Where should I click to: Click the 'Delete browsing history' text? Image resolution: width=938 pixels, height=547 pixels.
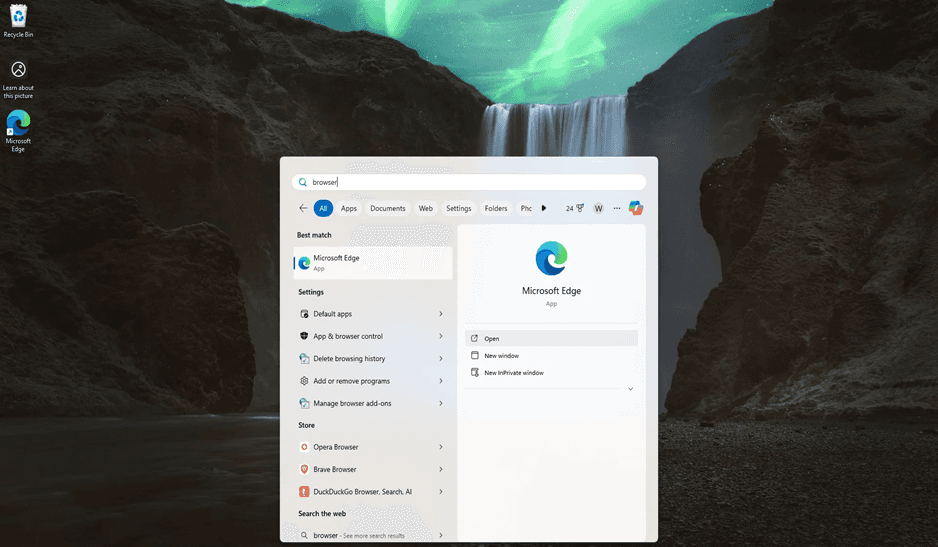pyautogui.click(x=349, y=358)
